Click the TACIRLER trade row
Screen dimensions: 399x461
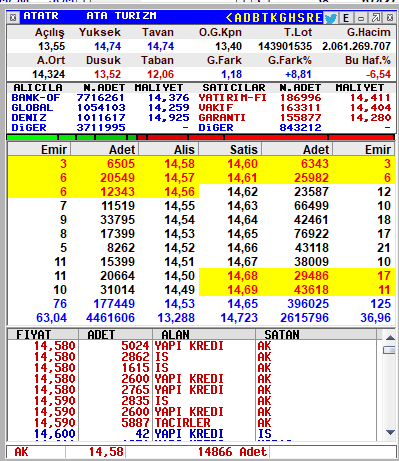pos(192,423)
